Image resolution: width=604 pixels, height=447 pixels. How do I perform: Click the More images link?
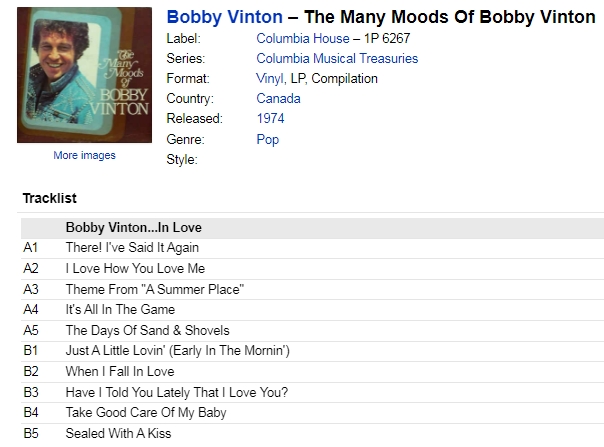click(84, 155)
